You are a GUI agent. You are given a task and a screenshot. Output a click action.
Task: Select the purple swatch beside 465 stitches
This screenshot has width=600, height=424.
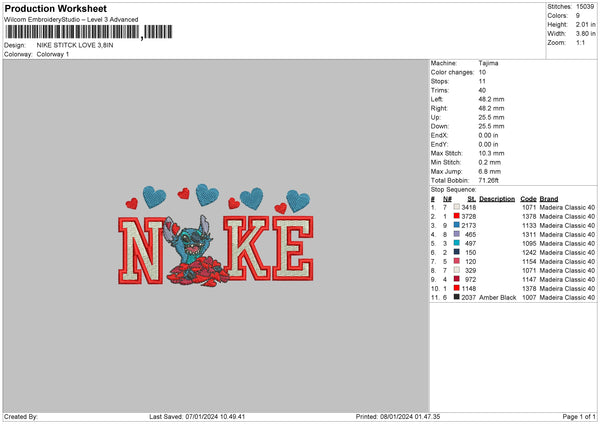[457, 234]
